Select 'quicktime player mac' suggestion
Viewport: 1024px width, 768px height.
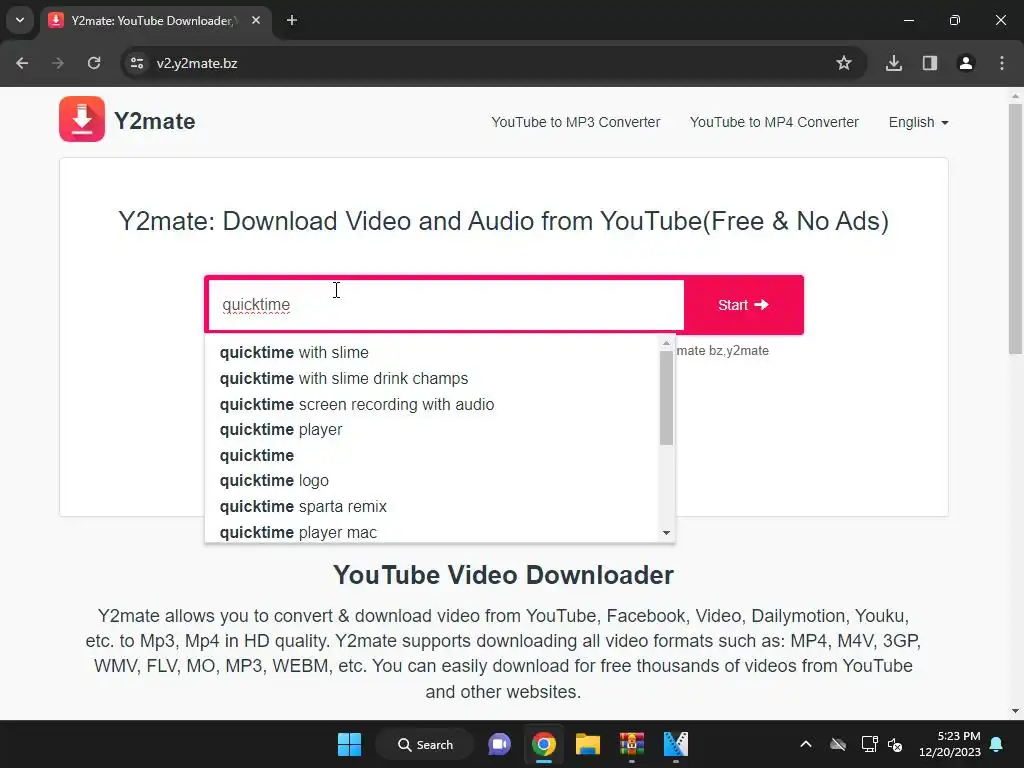tap(432, 532)
